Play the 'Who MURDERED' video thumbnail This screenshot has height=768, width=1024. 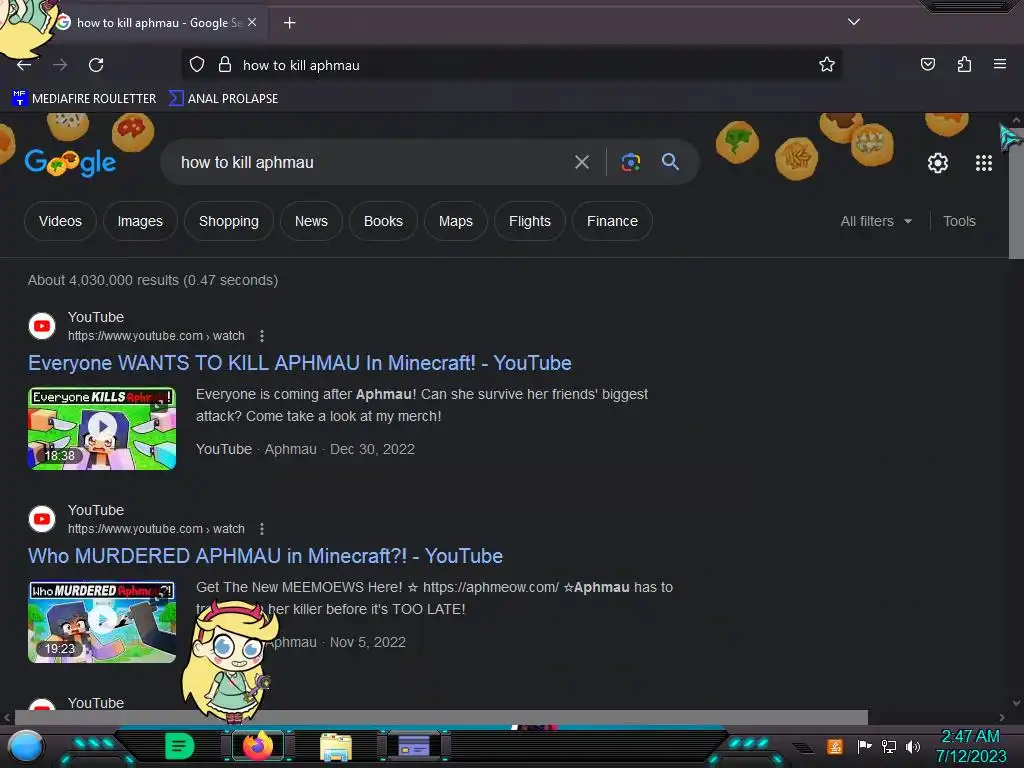pyautogui.click(x=102, y=622)
